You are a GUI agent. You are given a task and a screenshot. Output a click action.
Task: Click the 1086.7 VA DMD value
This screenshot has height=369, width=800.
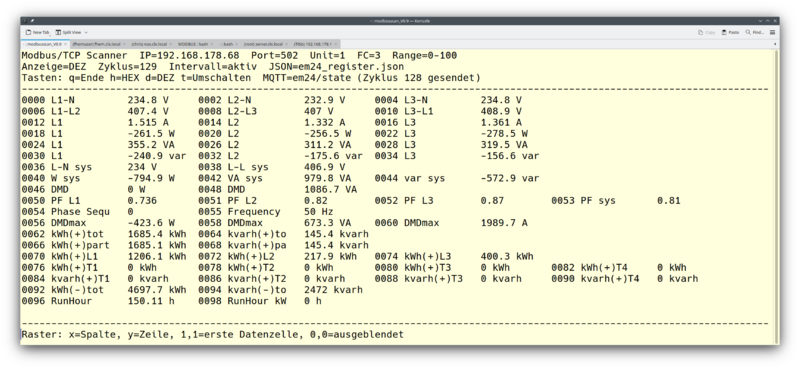[x=331, y=190]
